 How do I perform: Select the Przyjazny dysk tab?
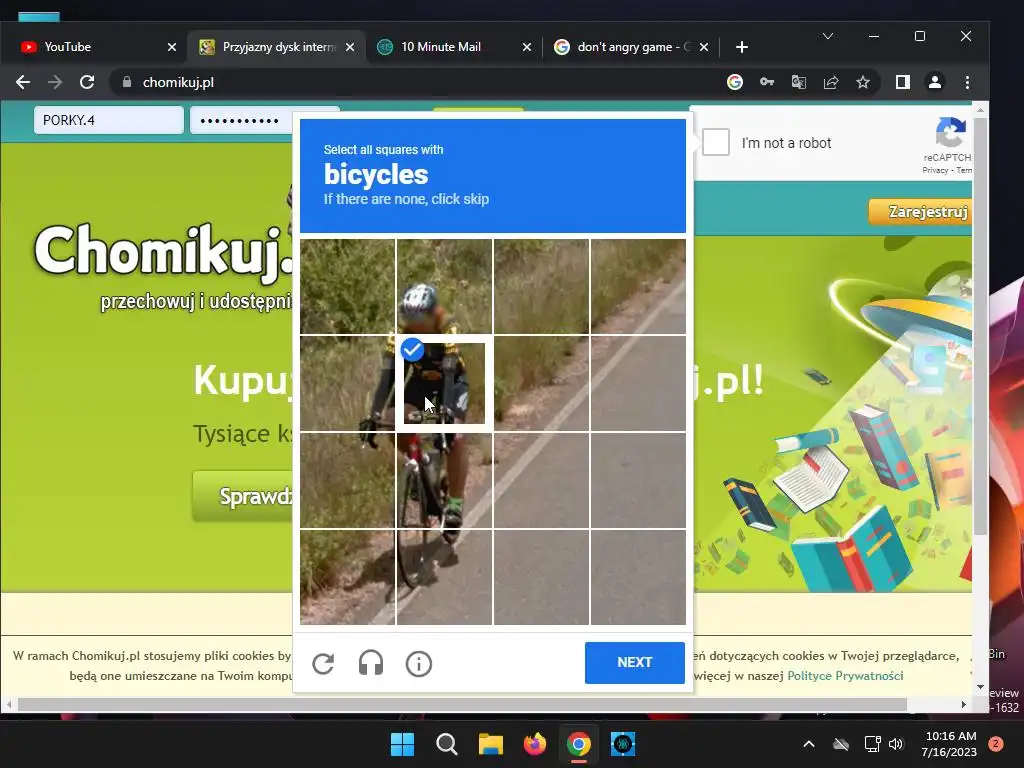[x=274, y=47]
